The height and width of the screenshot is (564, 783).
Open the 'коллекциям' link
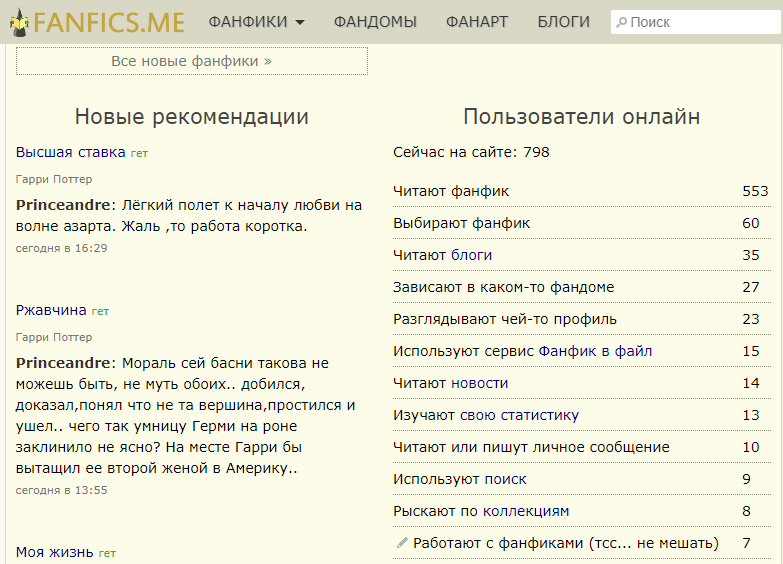coord(525,511)
